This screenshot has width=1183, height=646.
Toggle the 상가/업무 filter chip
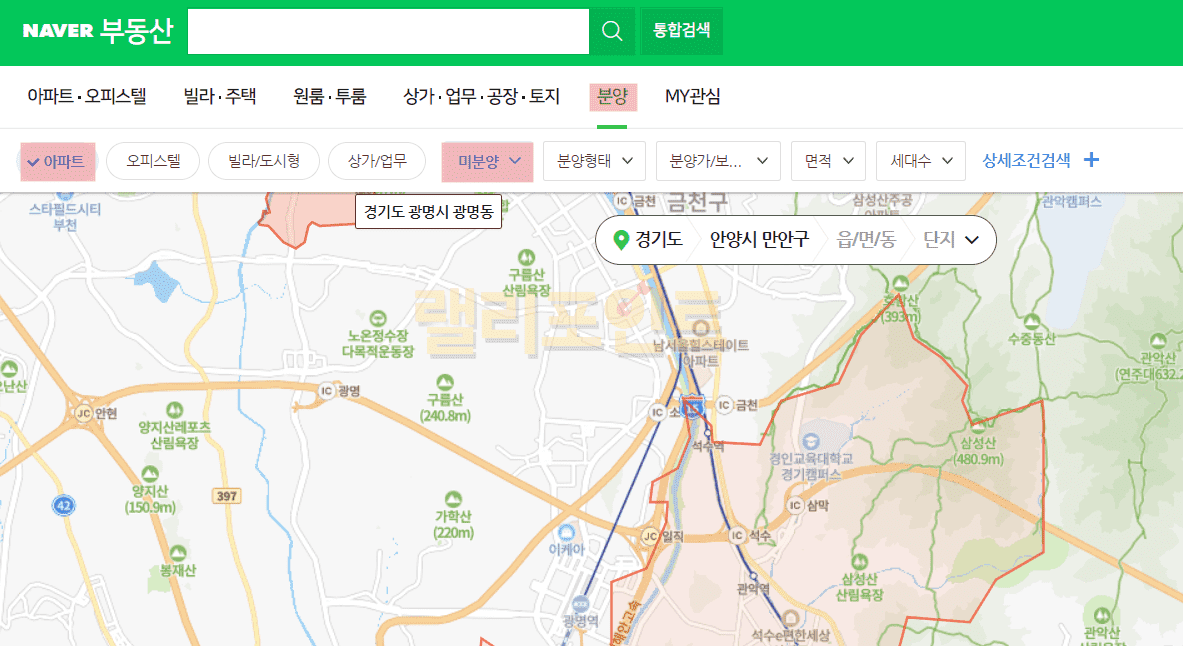click(x=377, y=161)
